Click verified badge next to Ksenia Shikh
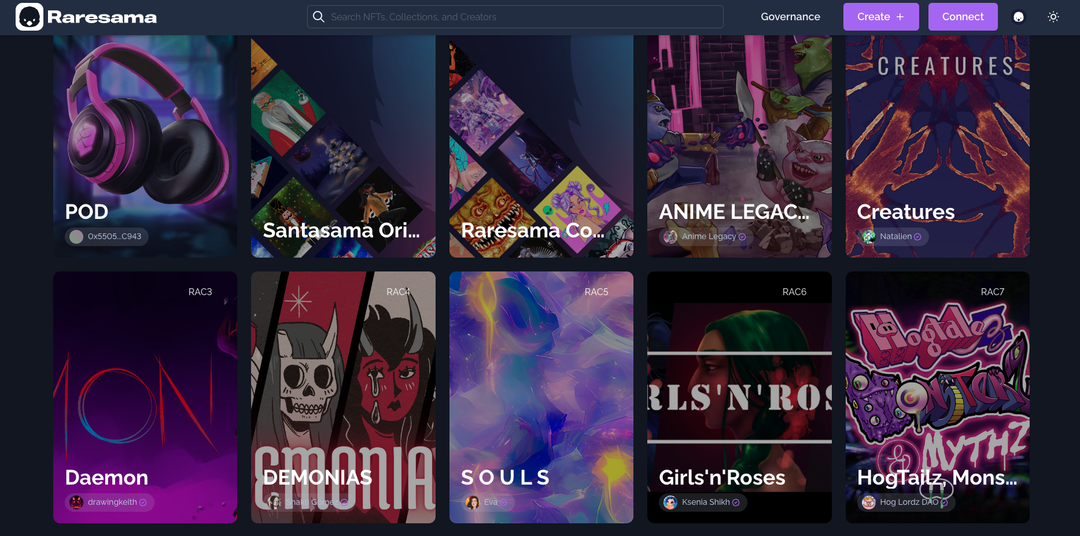This screenshot has height=536, width=1080. [736, 502]
